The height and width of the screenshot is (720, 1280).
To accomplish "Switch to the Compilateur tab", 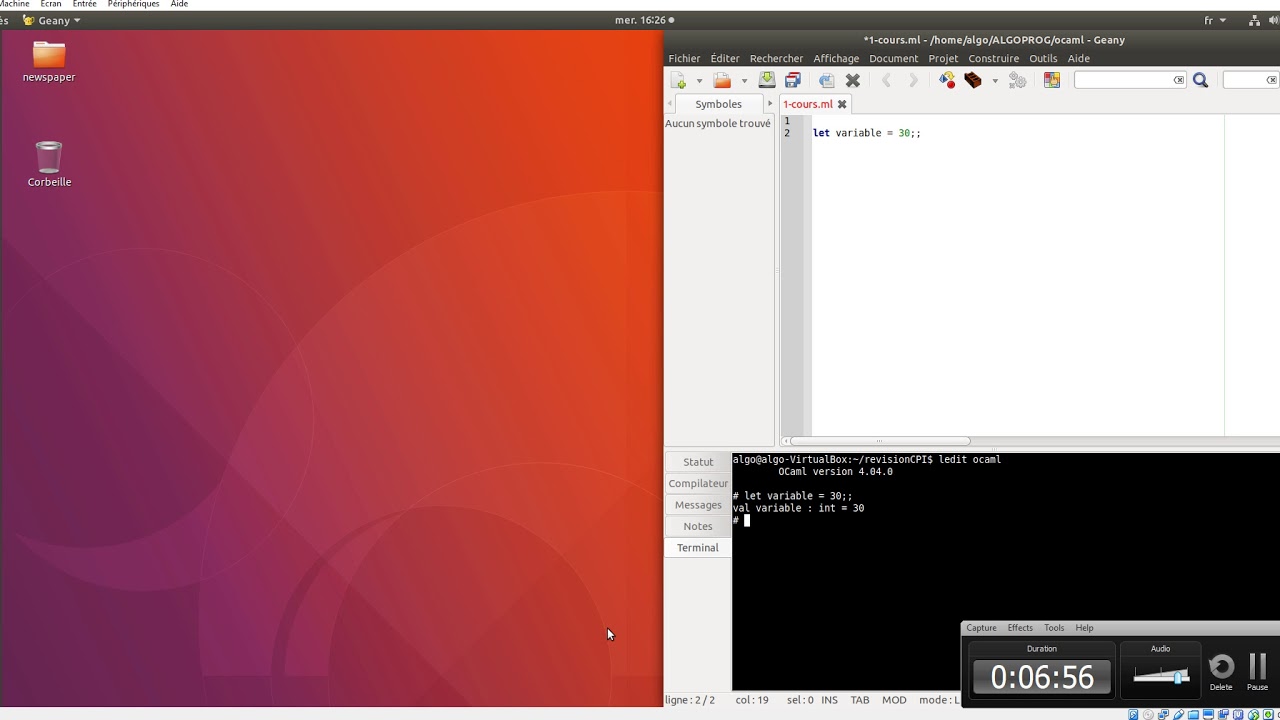I will pos(698,483).
